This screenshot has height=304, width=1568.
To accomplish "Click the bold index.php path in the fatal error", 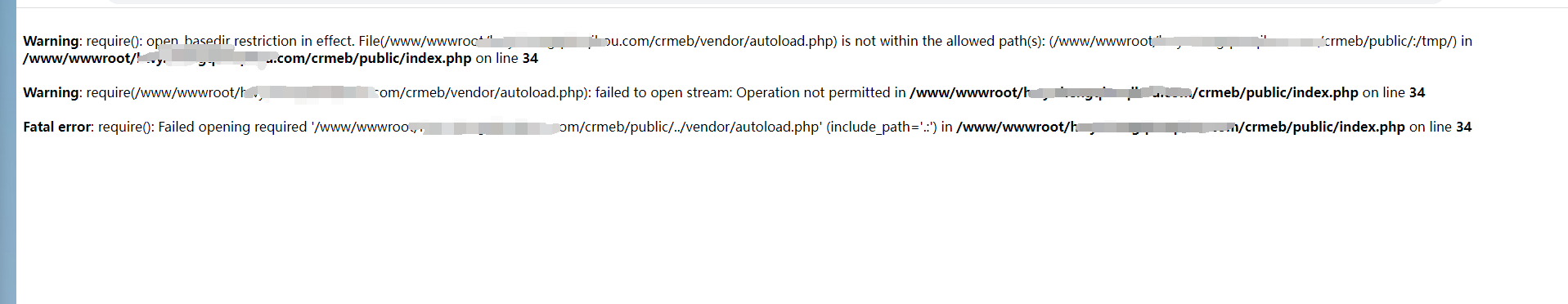I will click(x=1180, y=127).
